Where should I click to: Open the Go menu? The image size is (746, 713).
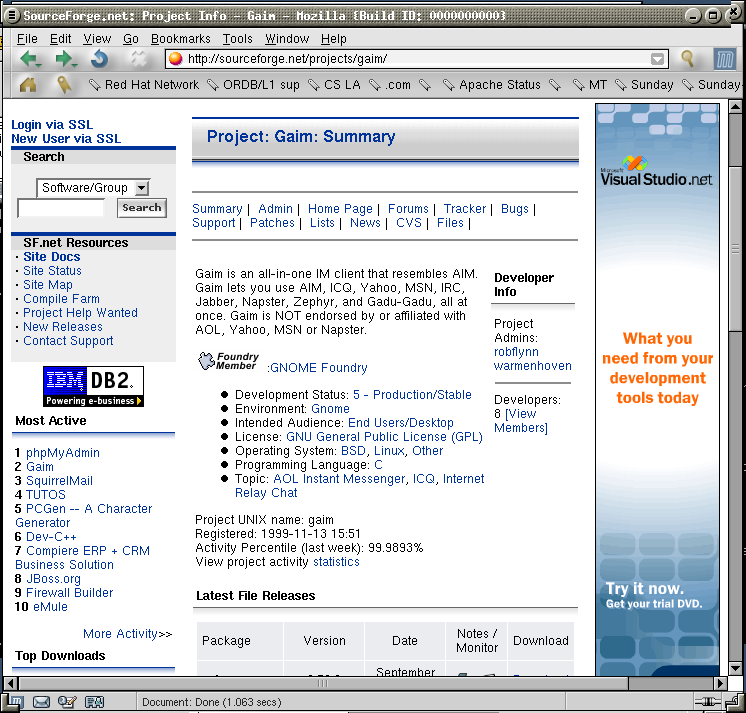click(x=130, y=39)
